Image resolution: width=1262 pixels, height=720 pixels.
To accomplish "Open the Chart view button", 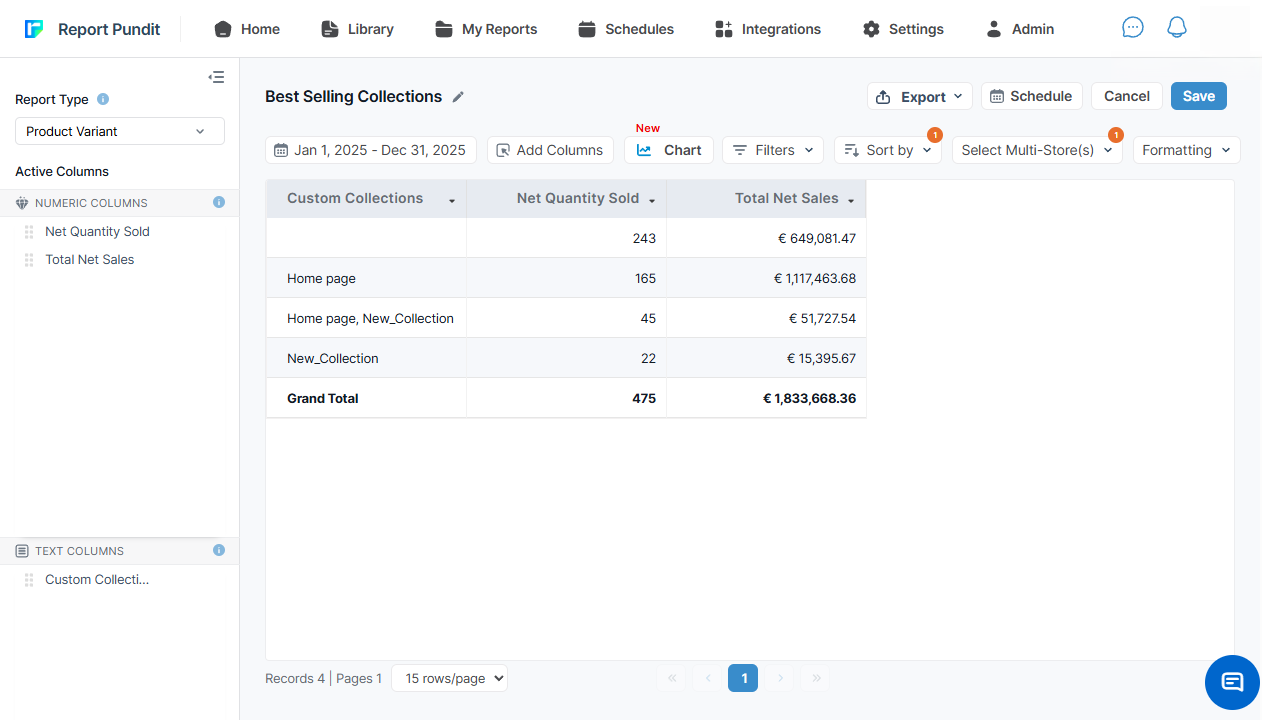I will point(669,150).
